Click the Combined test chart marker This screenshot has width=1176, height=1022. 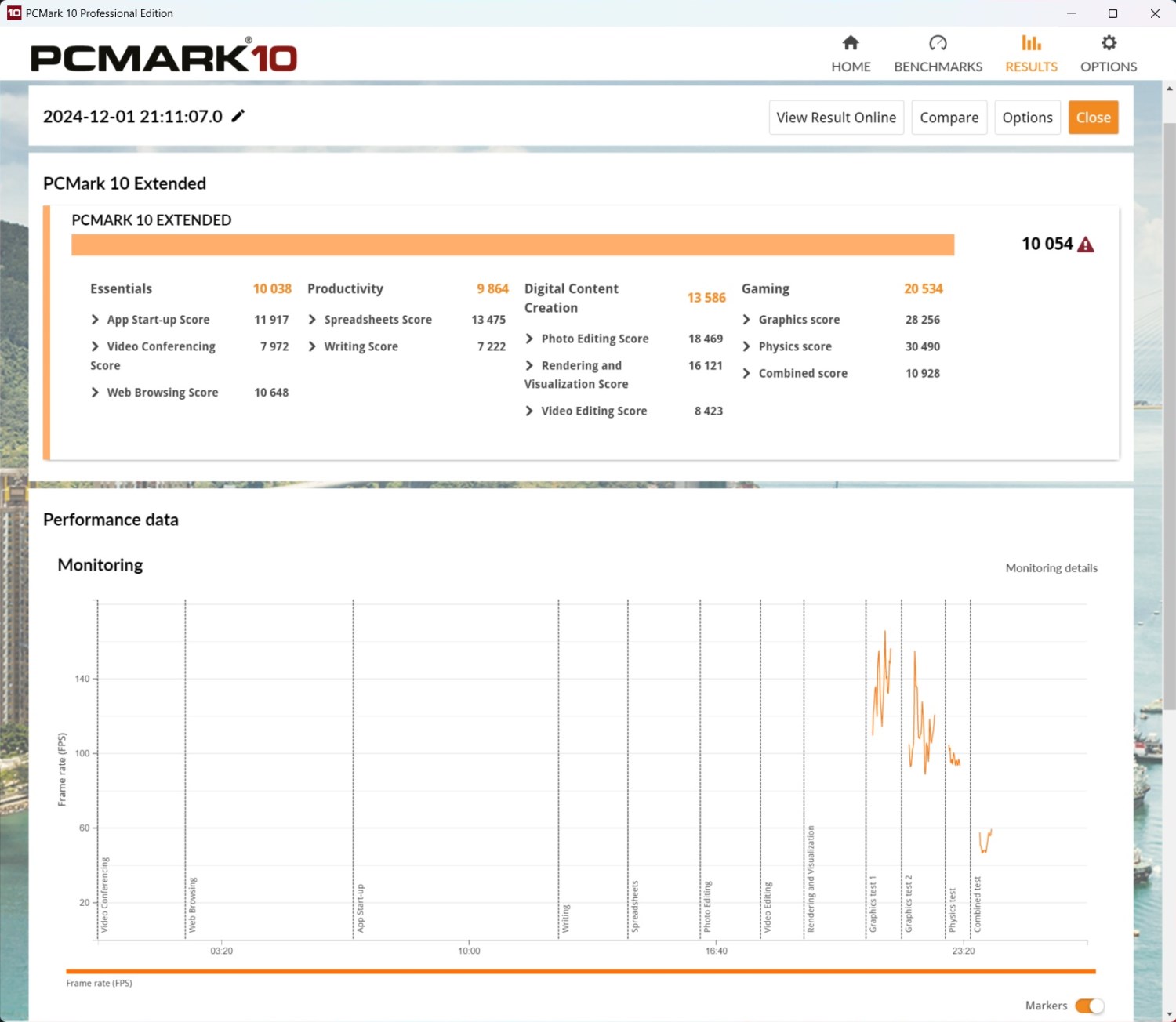(x=977, y=904)
